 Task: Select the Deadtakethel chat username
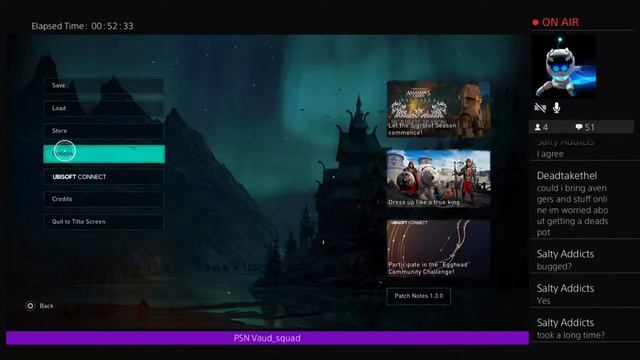click(567, 176)
